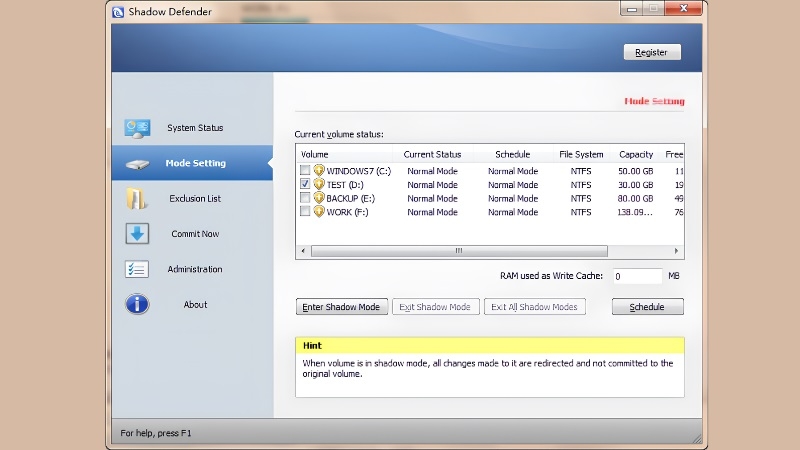Sort by the Current Status column header
Viewport: 800px width, 450px height.
[x=433, y=154]
